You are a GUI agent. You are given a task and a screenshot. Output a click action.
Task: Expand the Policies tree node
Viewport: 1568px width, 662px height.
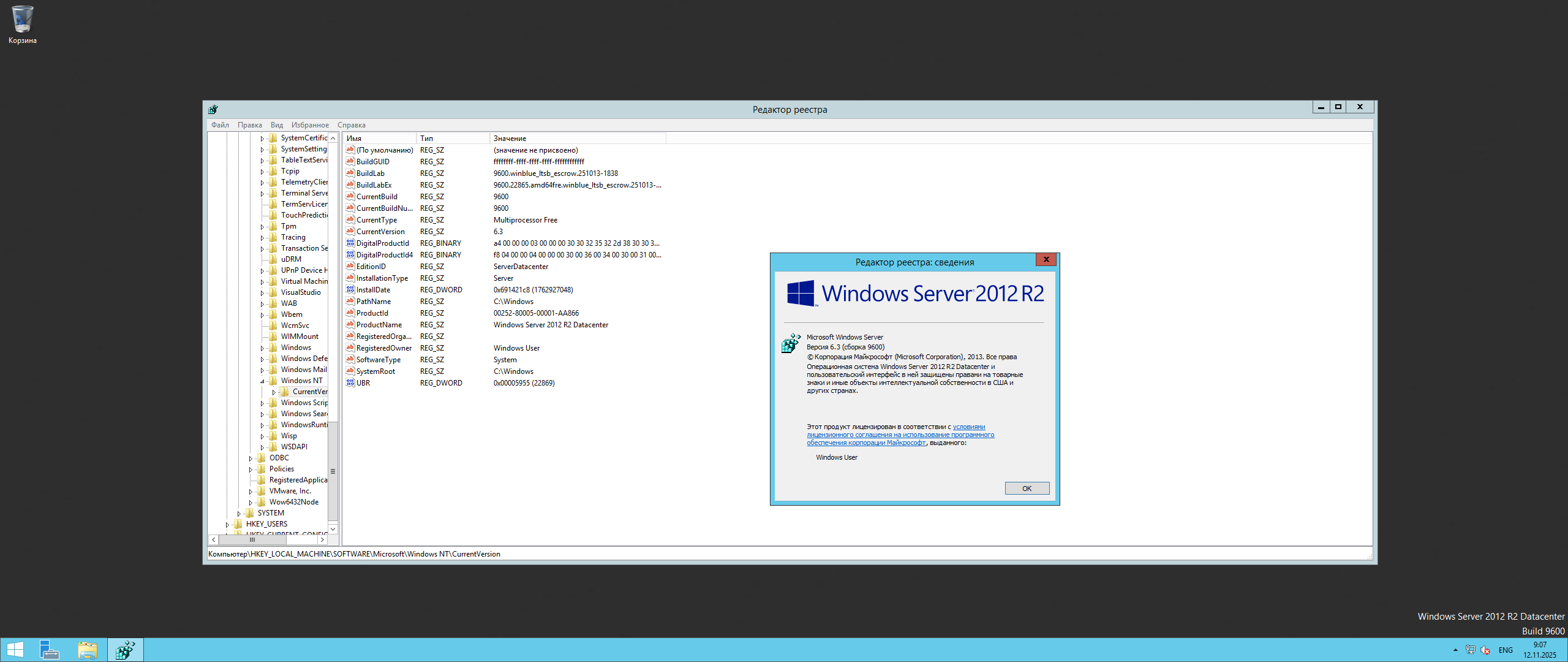pyautogui.click(x=251, y=470)
